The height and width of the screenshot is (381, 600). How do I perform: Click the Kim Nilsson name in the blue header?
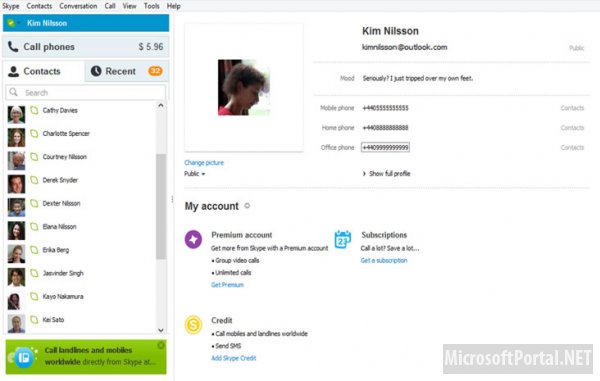coord(47,23)
